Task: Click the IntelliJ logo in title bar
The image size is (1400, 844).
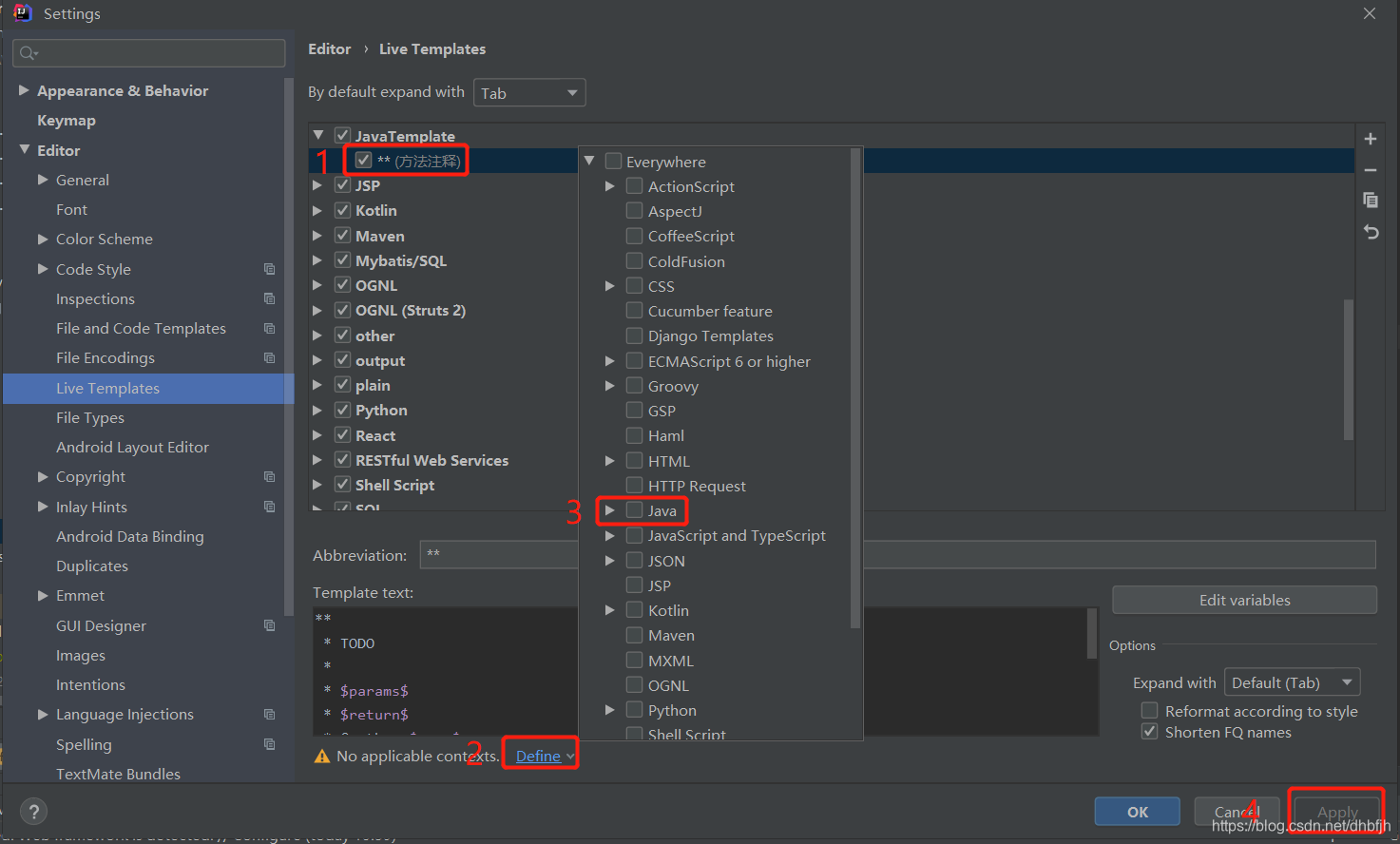Action: [x=22, y=13]
